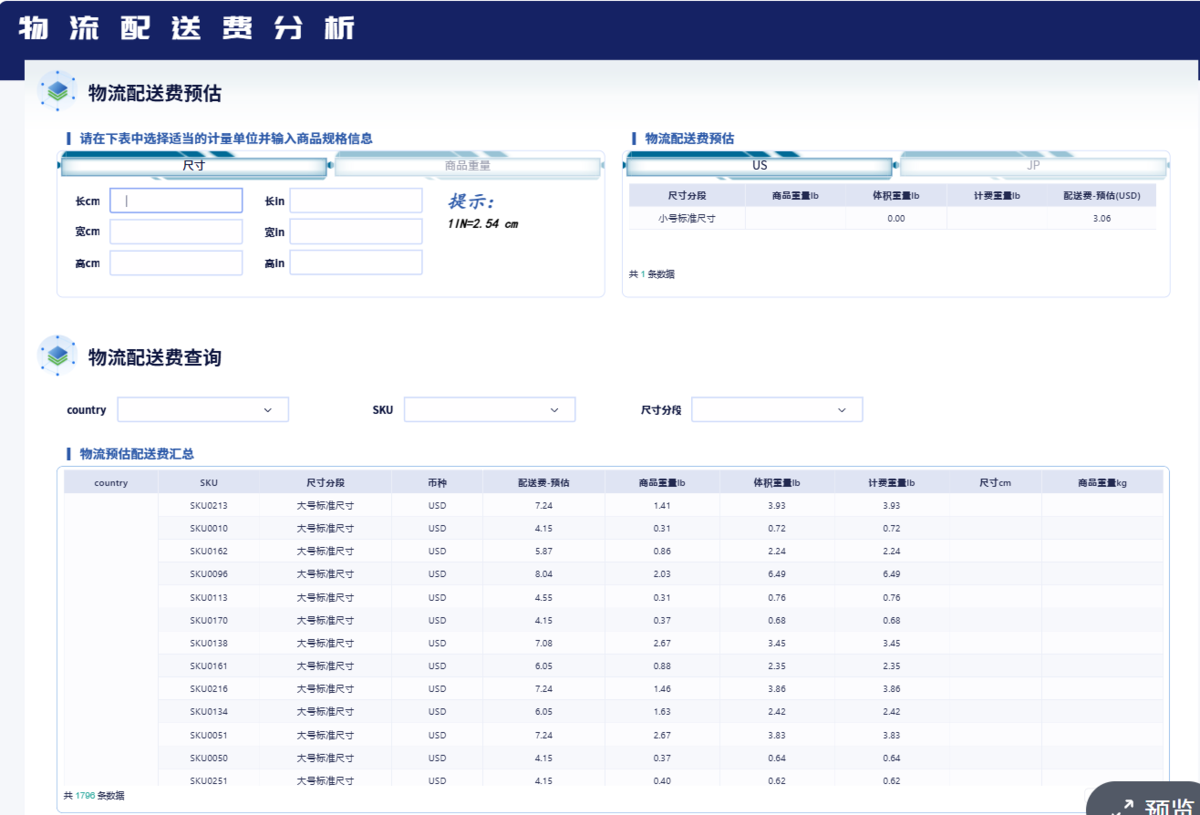
Task: Click the 宽cm input field
Action: tap(176, 232)
